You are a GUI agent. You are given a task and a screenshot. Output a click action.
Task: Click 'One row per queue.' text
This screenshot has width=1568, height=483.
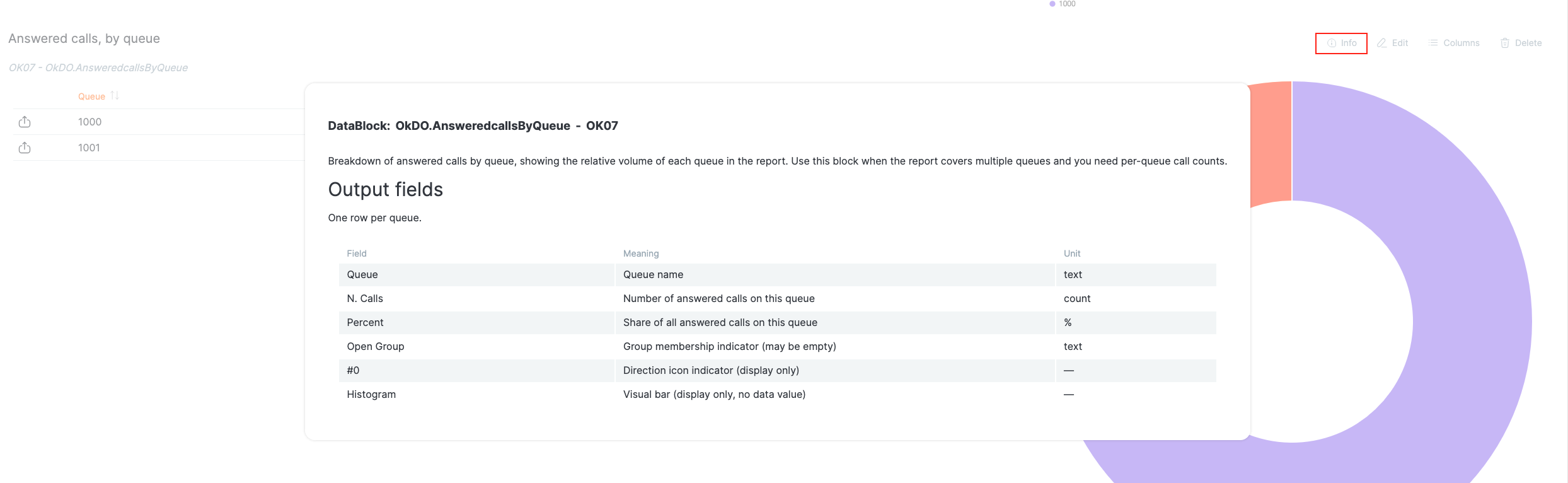(x=374, y=218)
